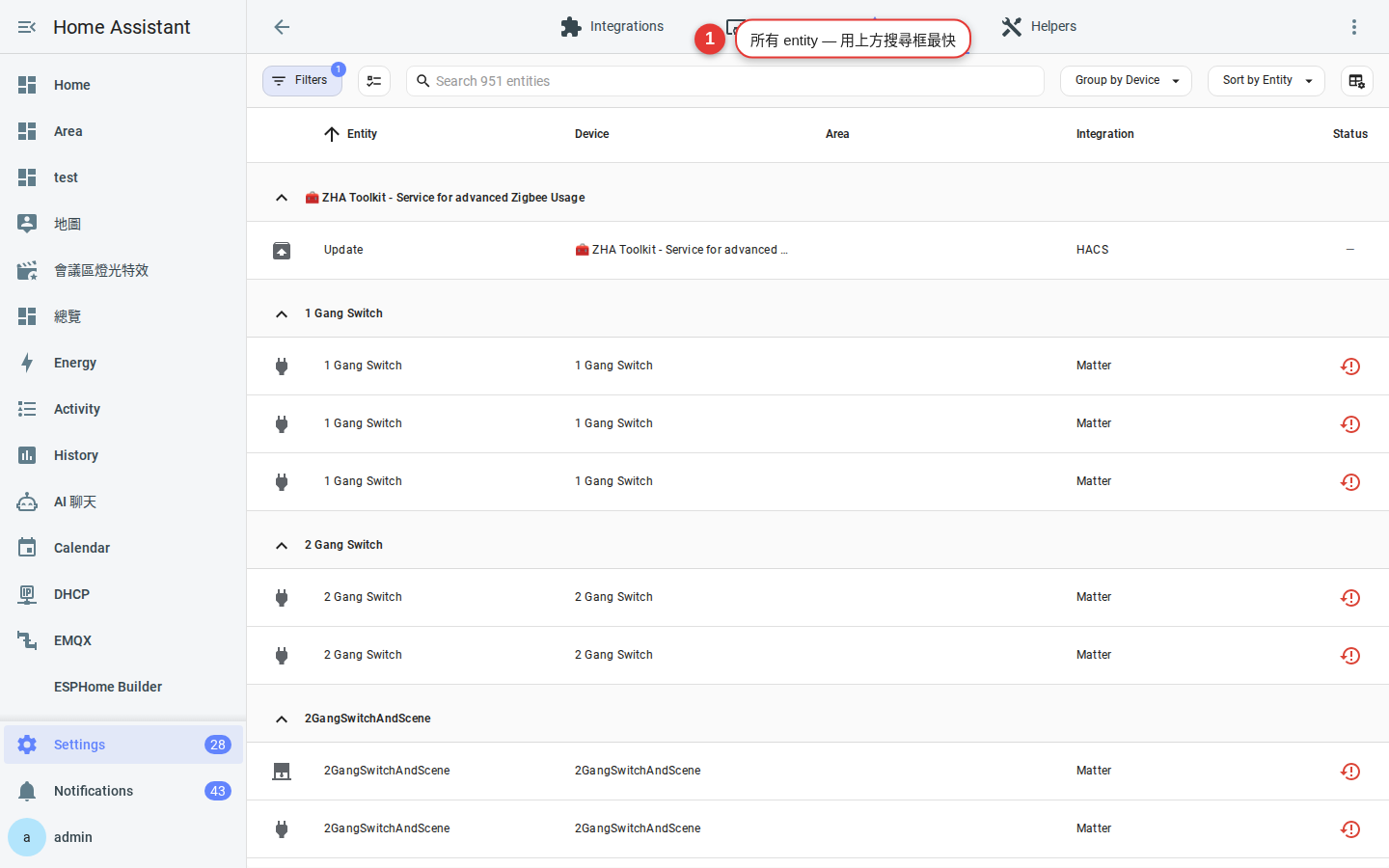The height and width of the screenshot is (868, 1389).
Task: Open the Energy panel
Action: tap(123, 363)
